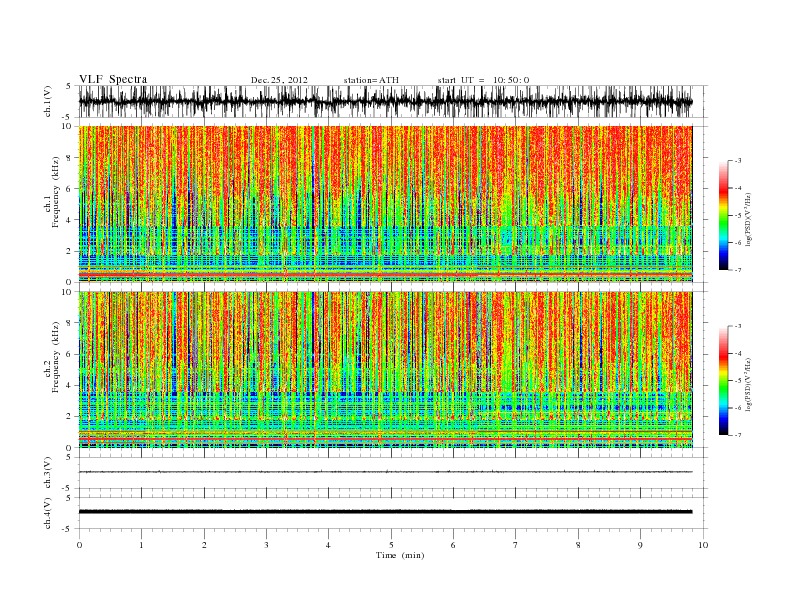The width and height of the screenshot is (792, 612).
Task: Click time axis tick label "5"
Action: (391, 545)
